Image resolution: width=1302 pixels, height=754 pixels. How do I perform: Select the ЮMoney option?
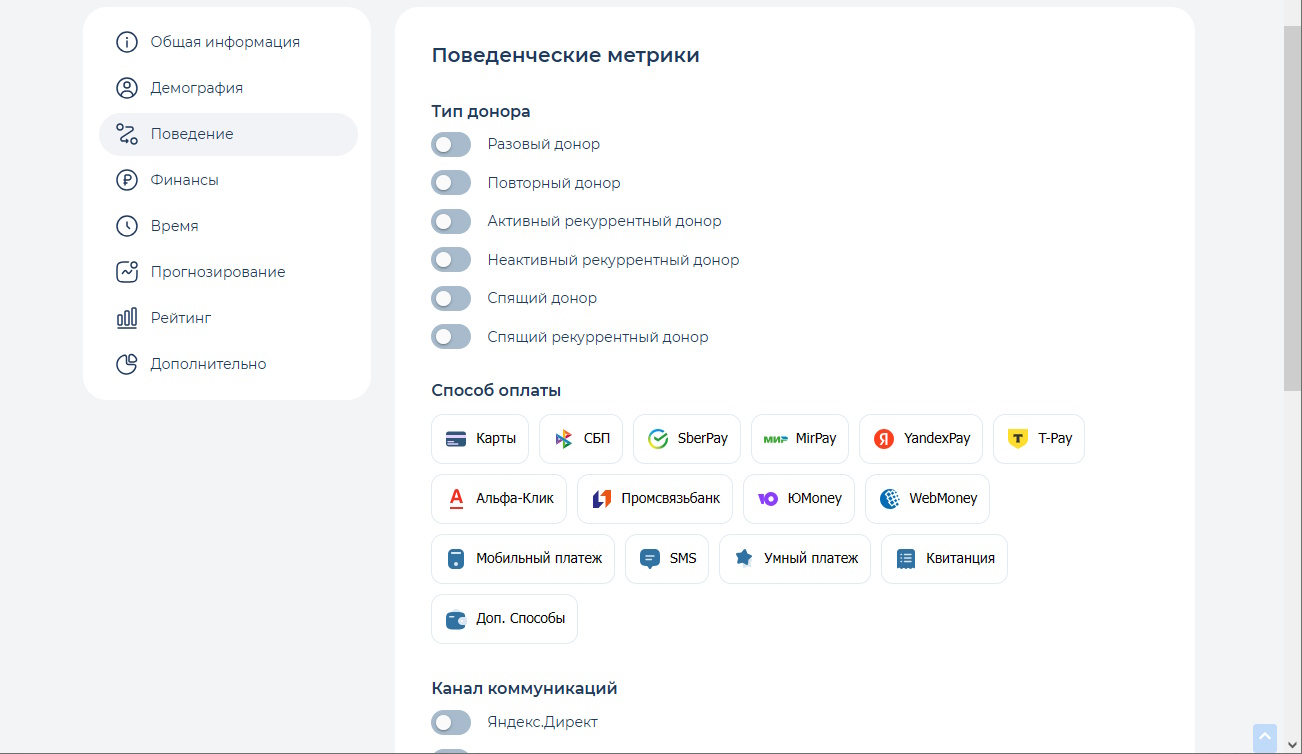(x=798, y=498)
